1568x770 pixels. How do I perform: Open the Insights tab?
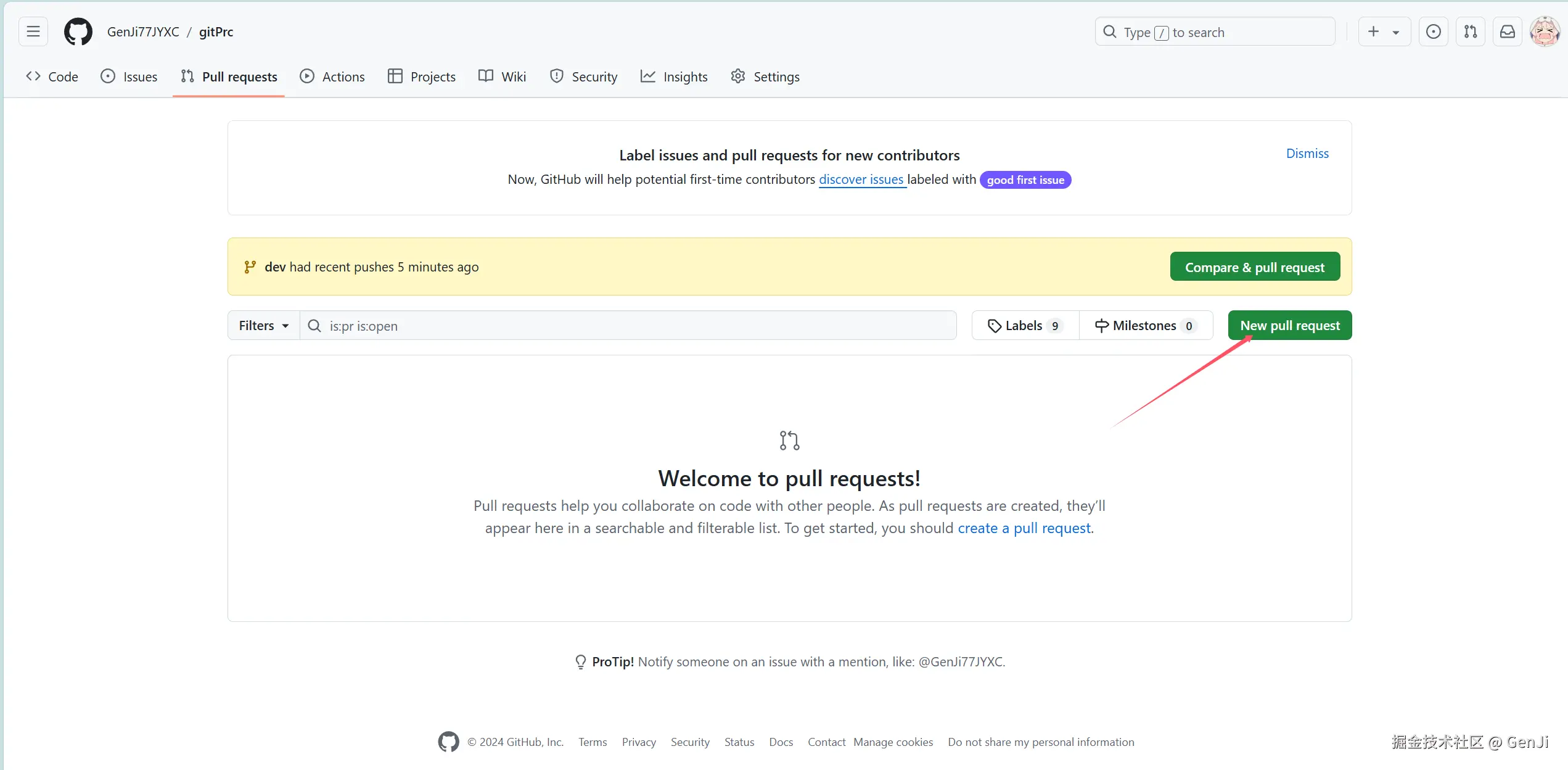(x=674, y=77)
